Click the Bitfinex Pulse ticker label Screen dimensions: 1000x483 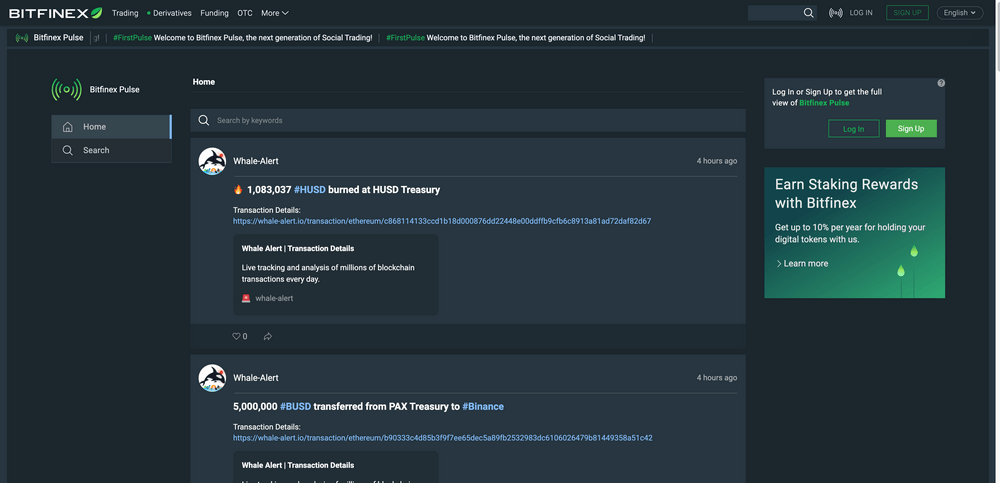pos(58,38)
